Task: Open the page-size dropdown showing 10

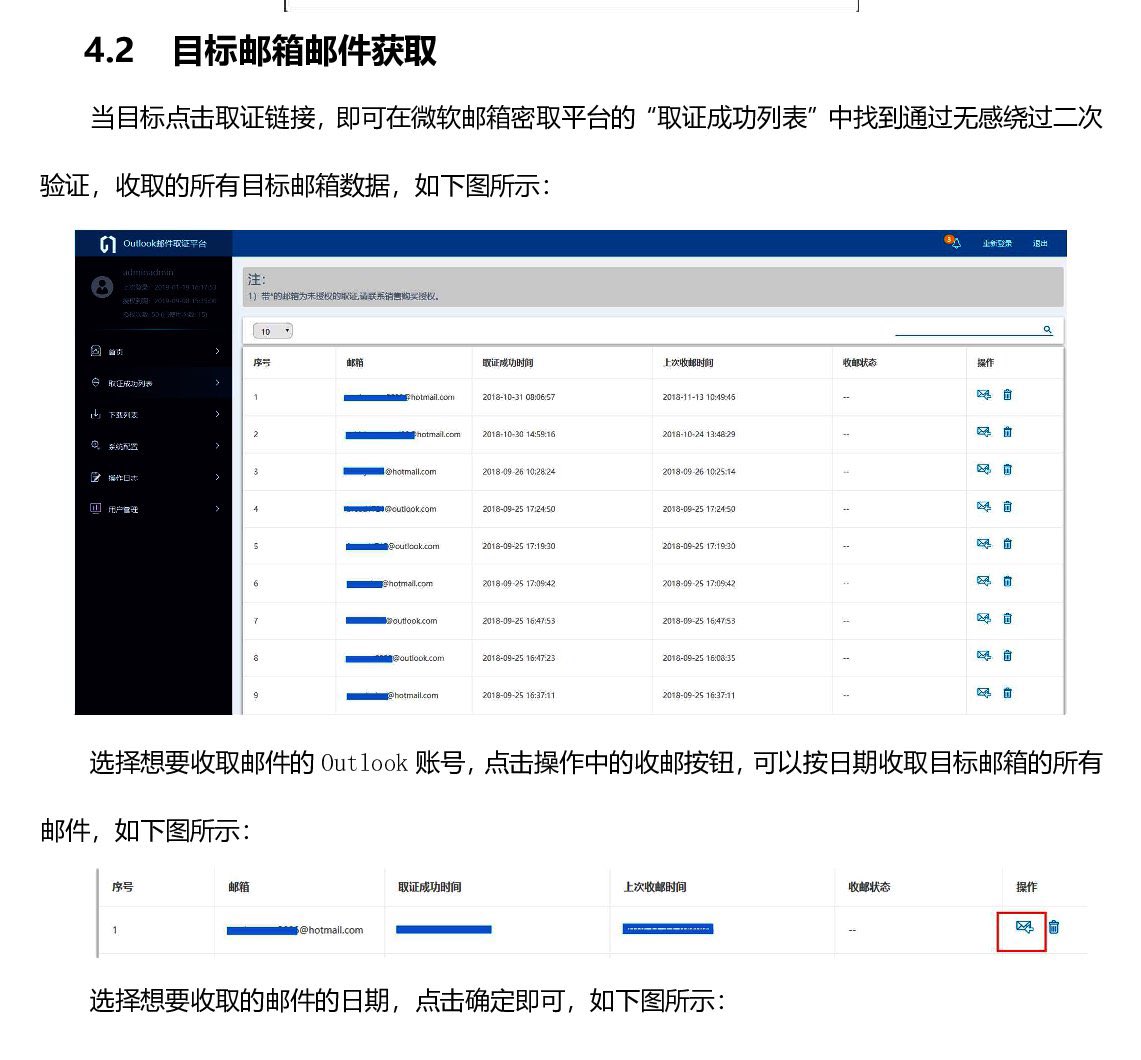Action: click(273, 331)
